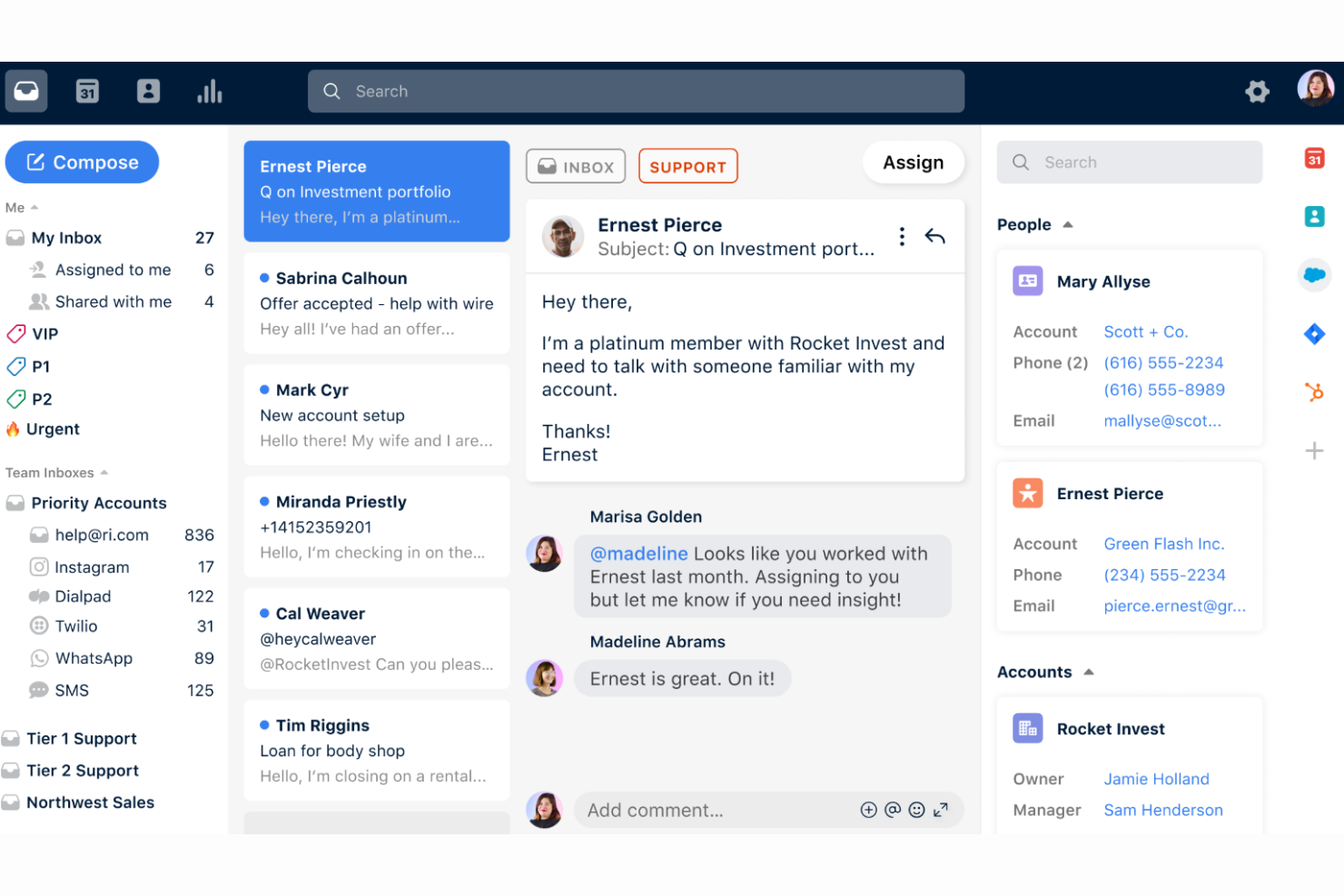The height and width of the screenshot is (896, 1344).
Task: Click the reply arrow on Ernest's message
Action: (x=934, y=237)
